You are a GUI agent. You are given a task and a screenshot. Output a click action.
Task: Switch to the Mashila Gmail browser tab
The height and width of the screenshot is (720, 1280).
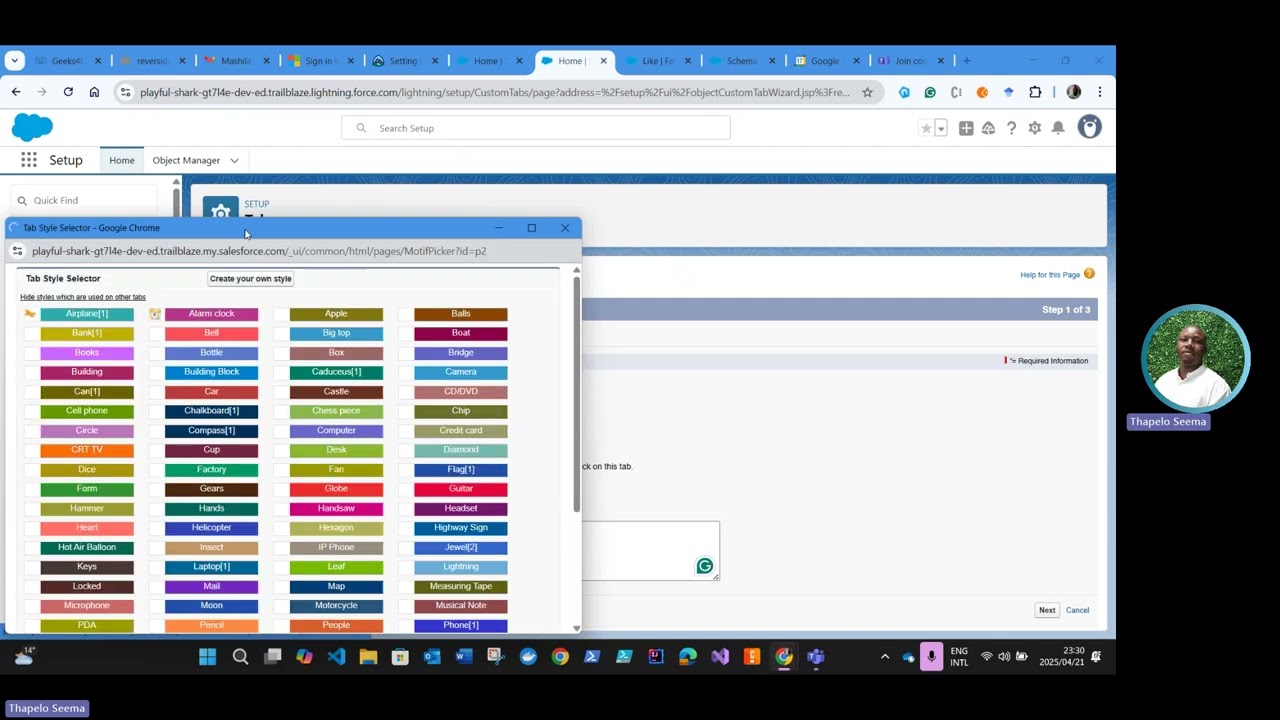(235, 61)
